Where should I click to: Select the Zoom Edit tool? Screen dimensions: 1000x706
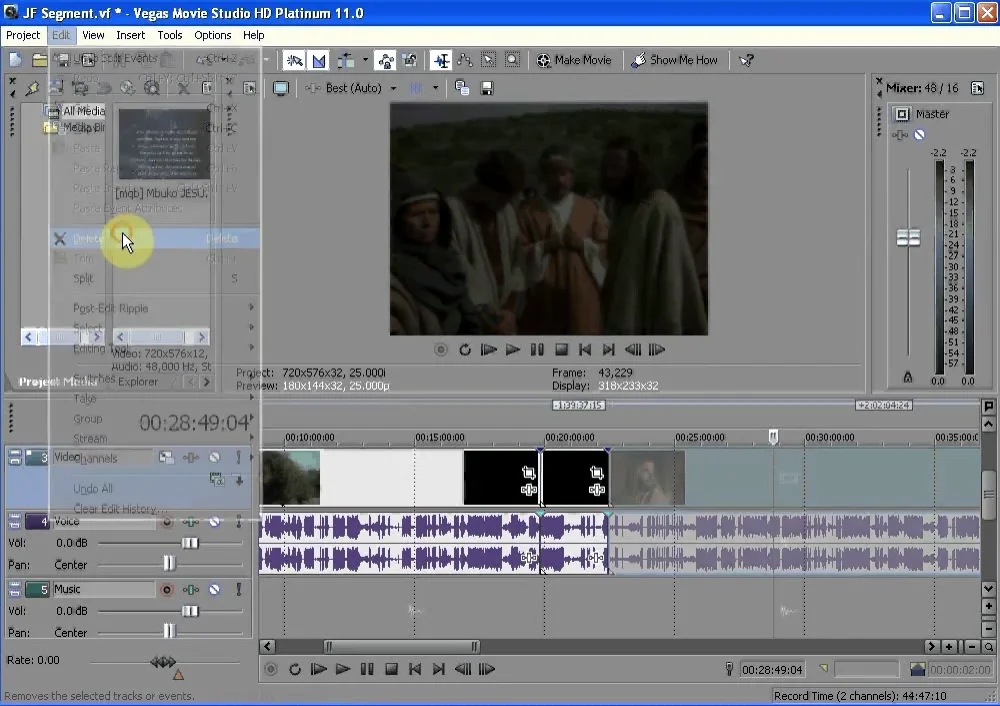tap(512, 61)
